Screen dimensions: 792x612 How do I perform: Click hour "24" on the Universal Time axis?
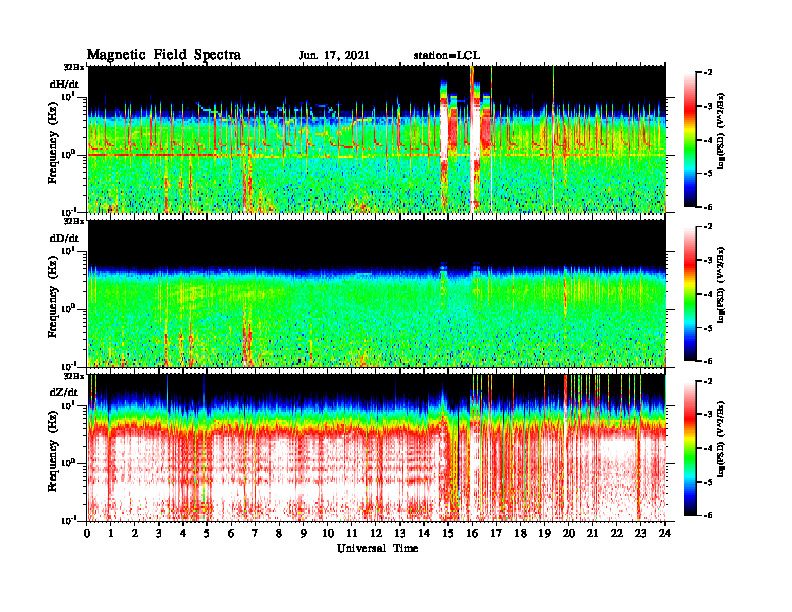pyautogui.click(x=665, y=534)
